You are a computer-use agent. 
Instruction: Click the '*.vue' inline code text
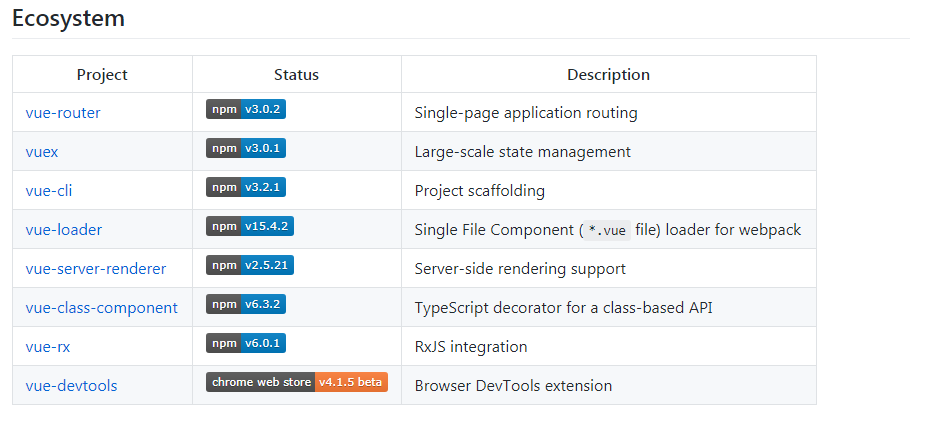pos(607,230)
